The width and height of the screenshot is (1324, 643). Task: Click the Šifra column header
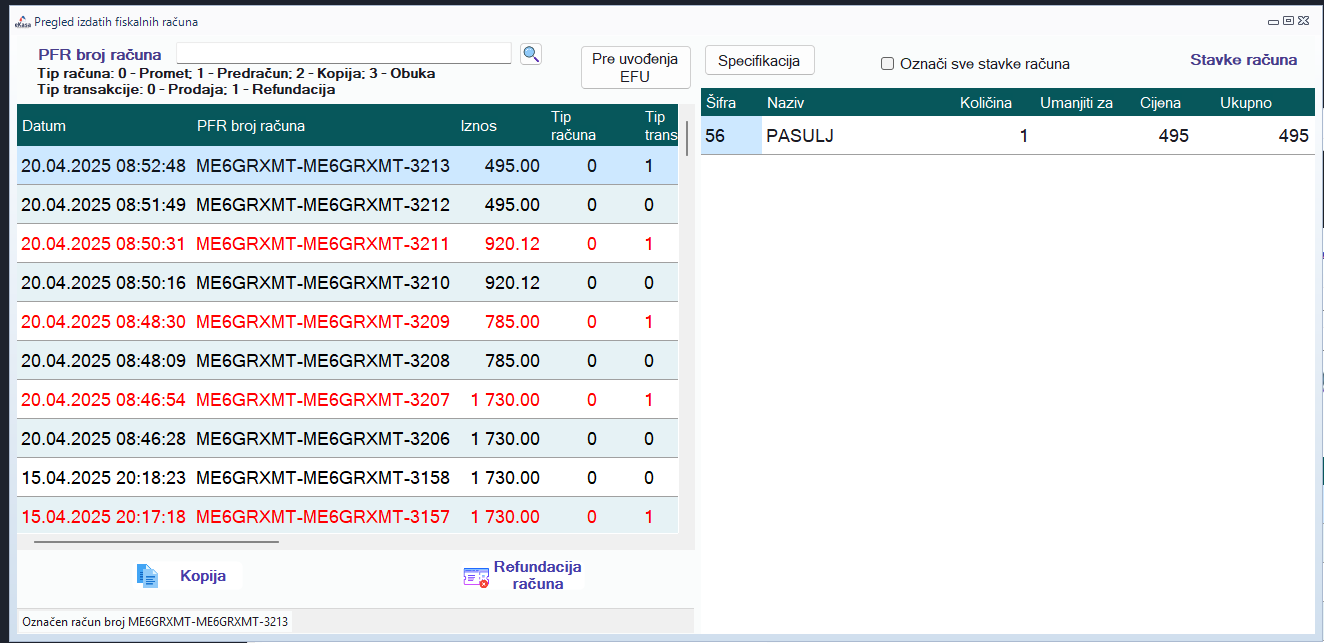[x=721, y=102]
